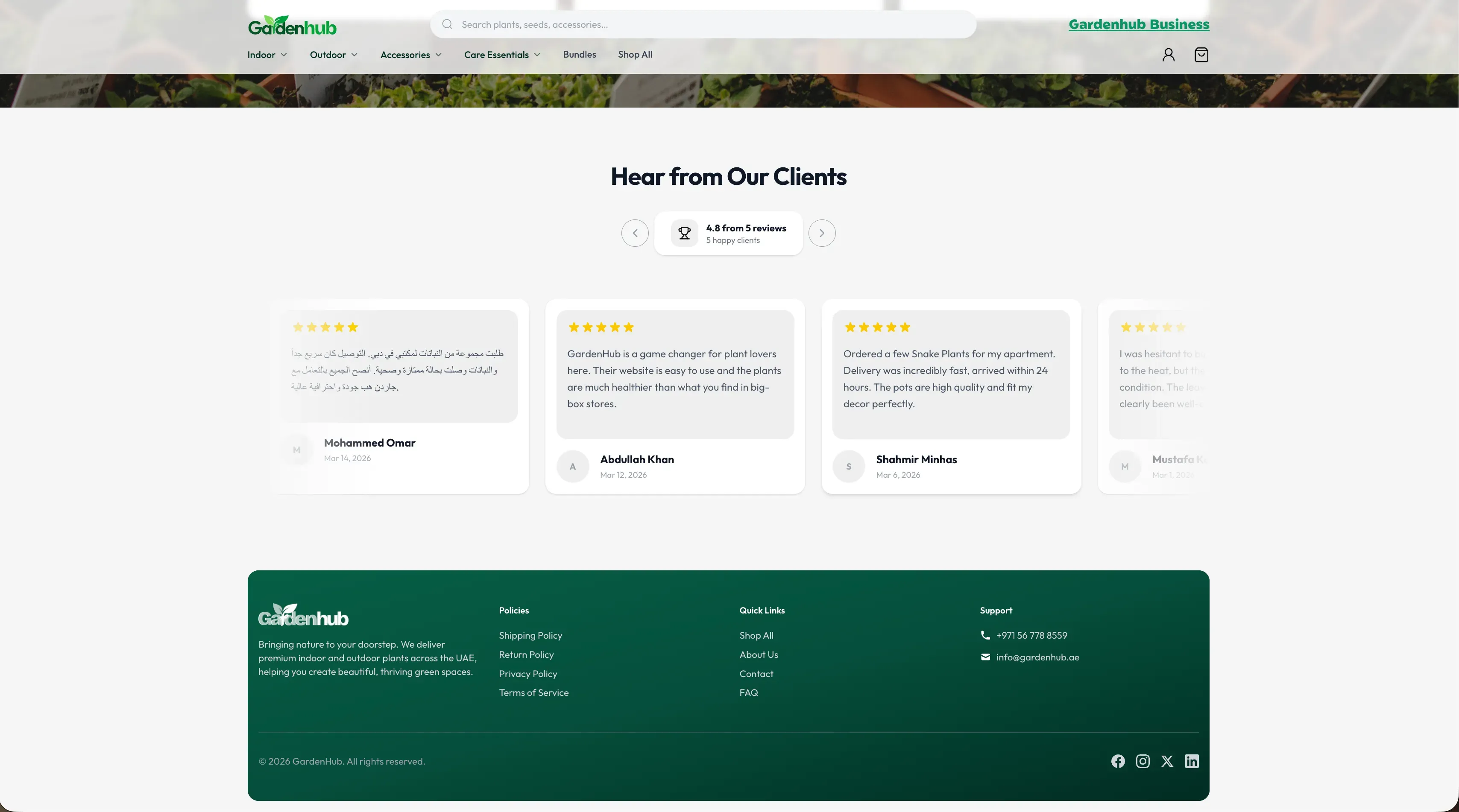Screen dimensions: 1459x812
Task: Click the Gardenhub logo in header
Action: pyautogui.click(x=292, y=26)
